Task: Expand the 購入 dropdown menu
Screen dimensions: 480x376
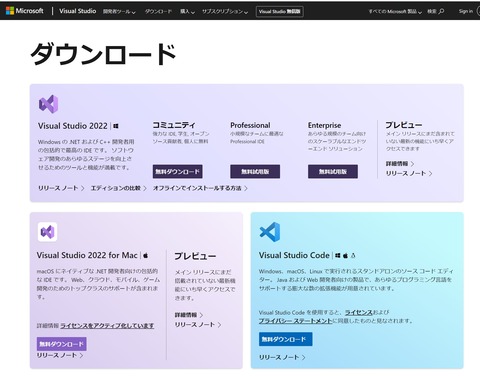Action: [187, 11]
